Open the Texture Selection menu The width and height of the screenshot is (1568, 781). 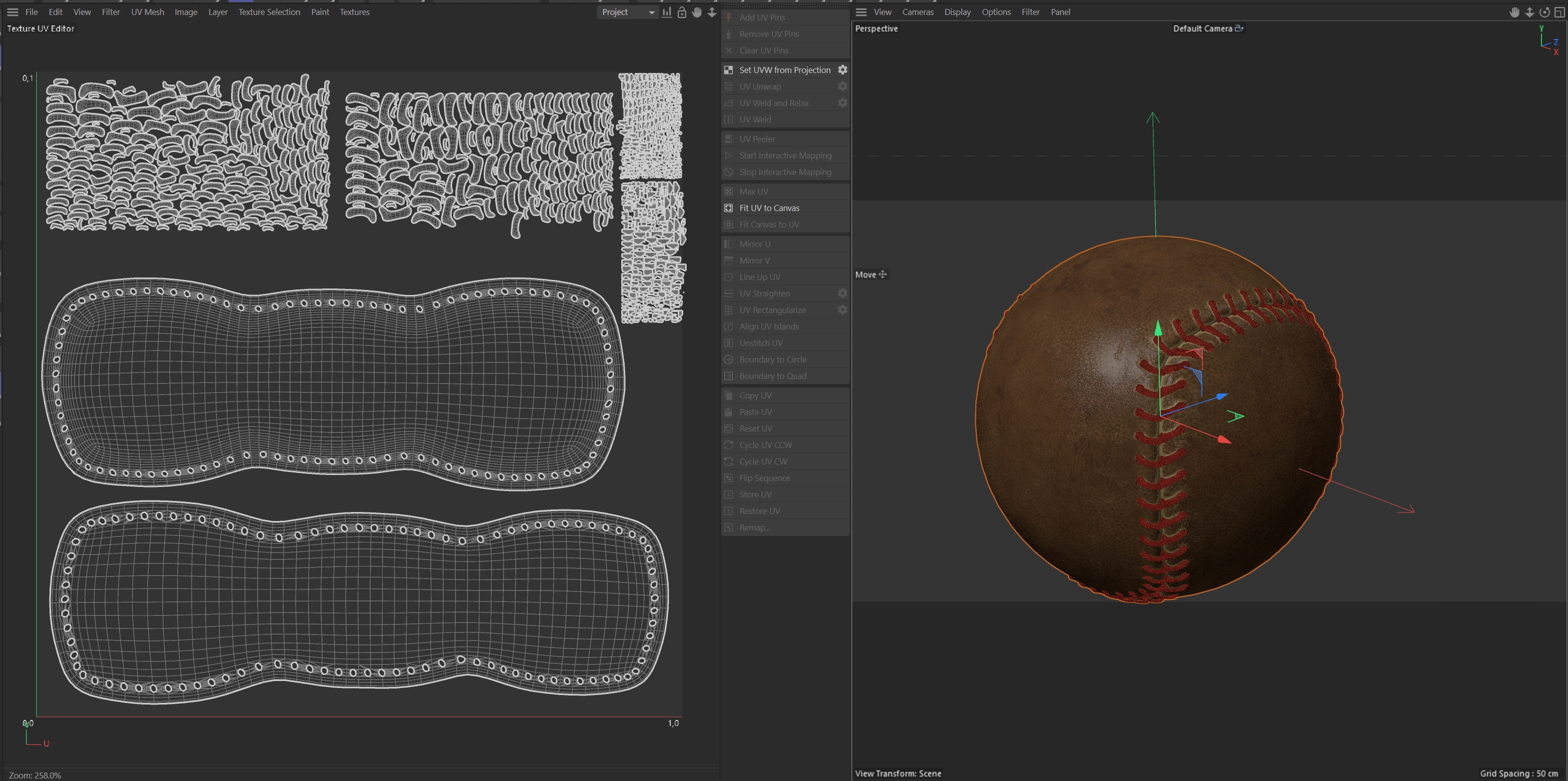tap(269, 12)
